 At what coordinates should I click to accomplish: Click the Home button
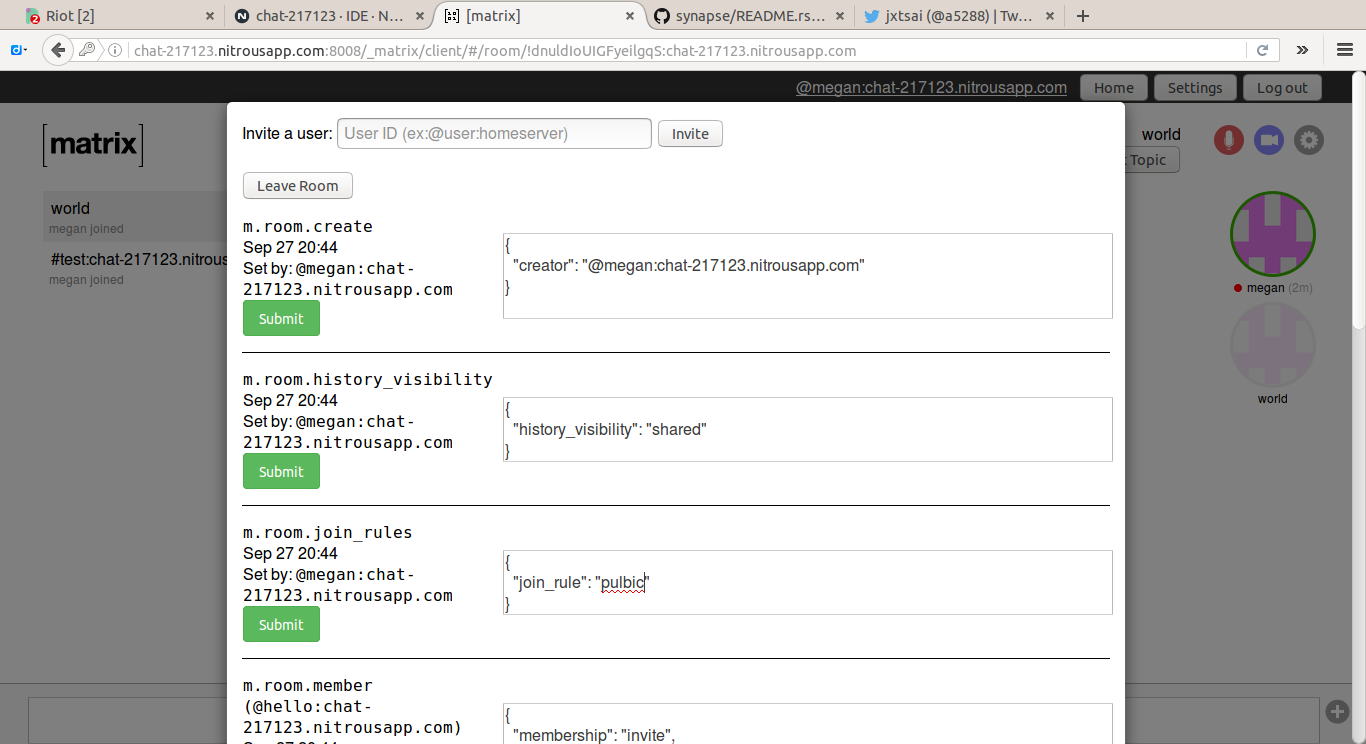pyautogui.click(x=1113, y=88)
